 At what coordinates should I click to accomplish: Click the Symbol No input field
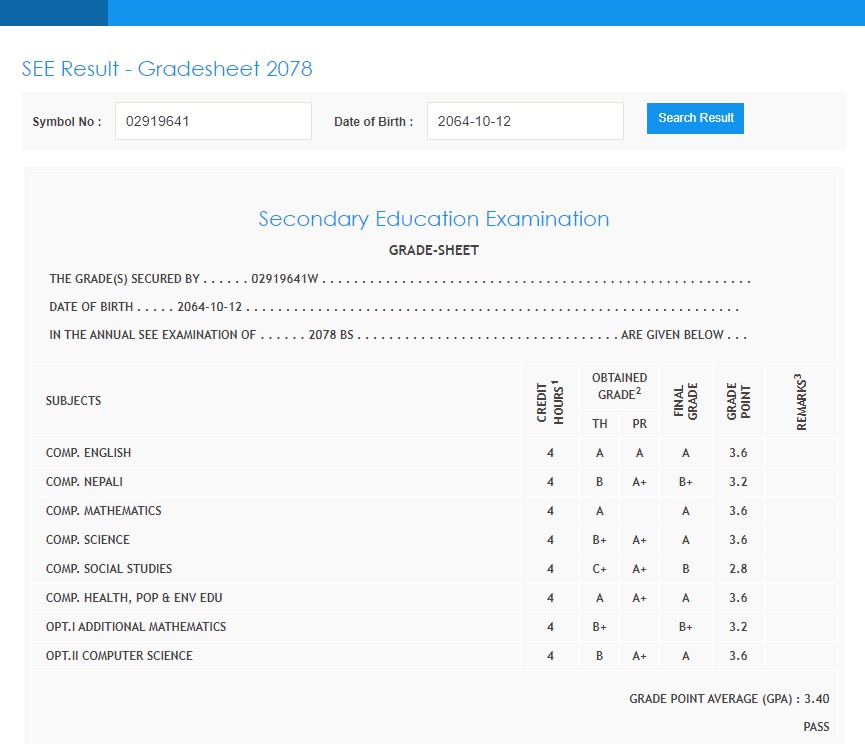point(213,121)
